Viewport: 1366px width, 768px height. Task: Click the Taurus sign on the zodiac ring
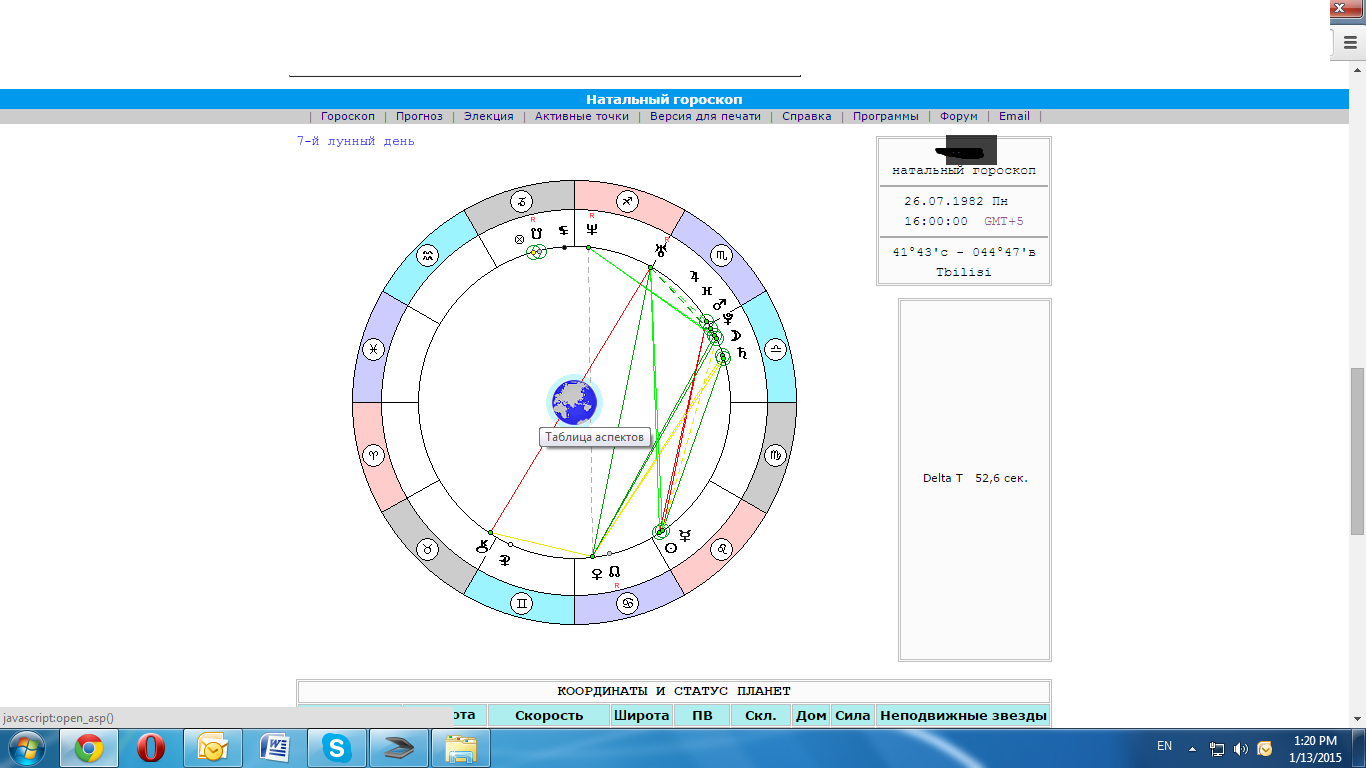coord(427,549)
